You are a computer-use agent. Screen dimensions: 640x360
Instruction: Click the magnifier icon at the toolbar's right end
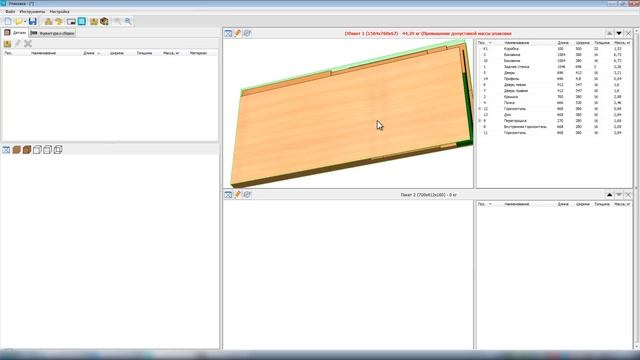click(128, 21)
